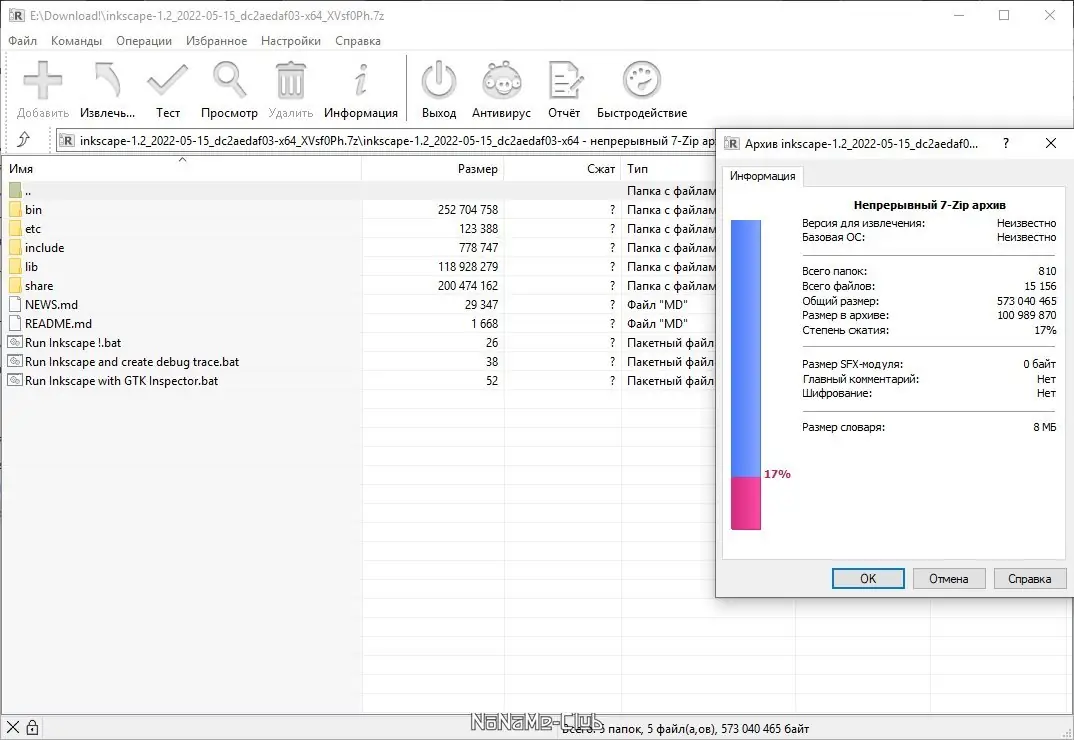Click the include folder icon
This screenshot has width=1074, height=740.
(15, 248)
